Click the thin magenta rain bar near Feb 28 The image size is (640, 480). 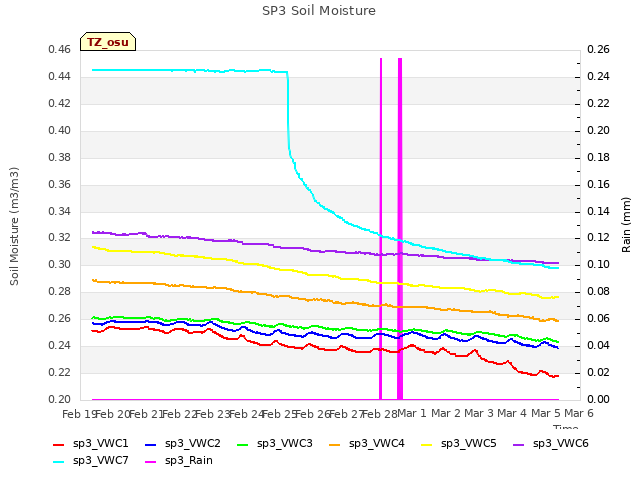(x=381, y=229)
